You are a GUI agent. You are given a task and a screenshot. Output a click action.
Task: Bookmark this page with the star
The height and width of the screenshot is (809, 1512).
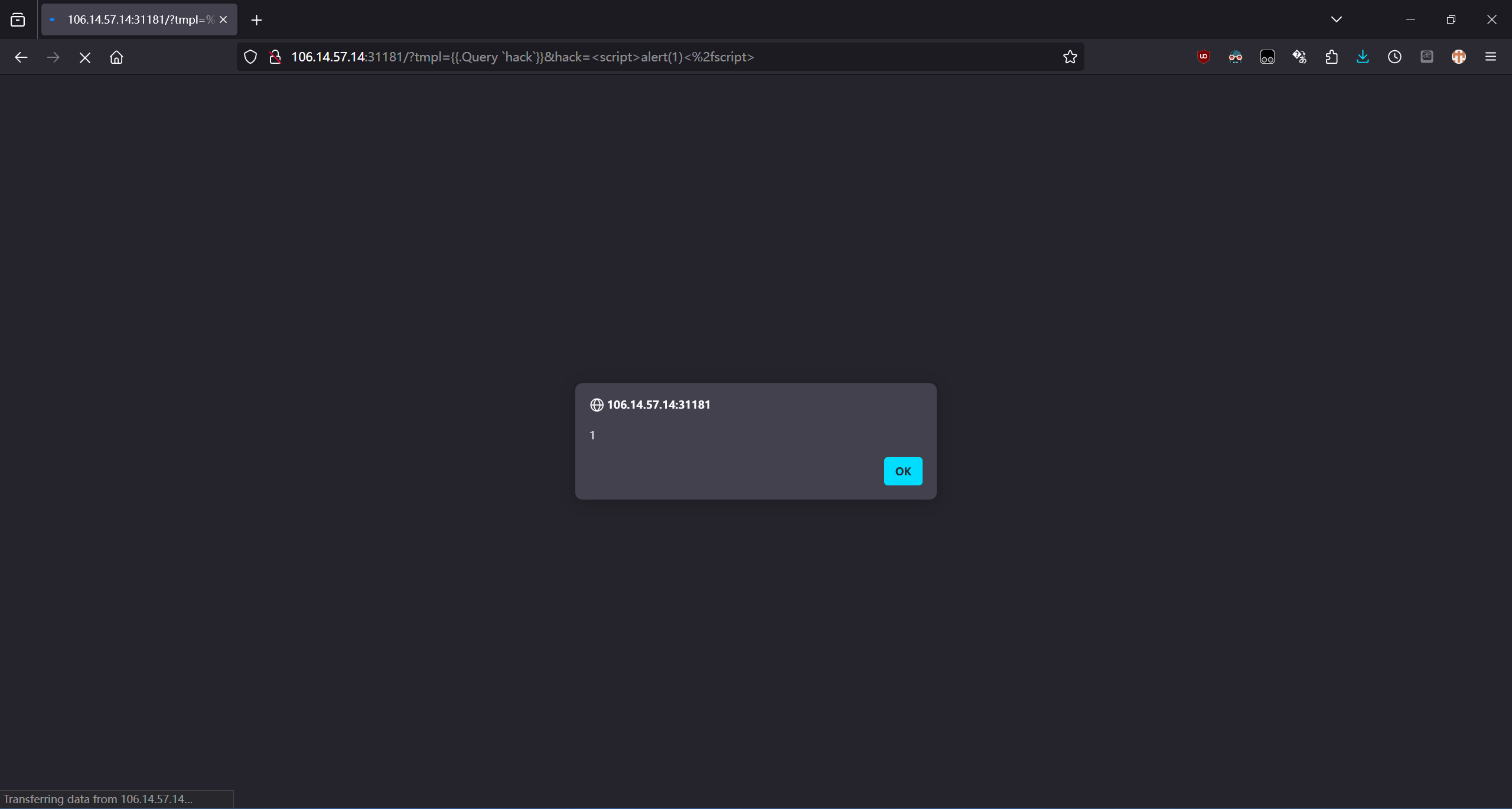pos(1070,57)
